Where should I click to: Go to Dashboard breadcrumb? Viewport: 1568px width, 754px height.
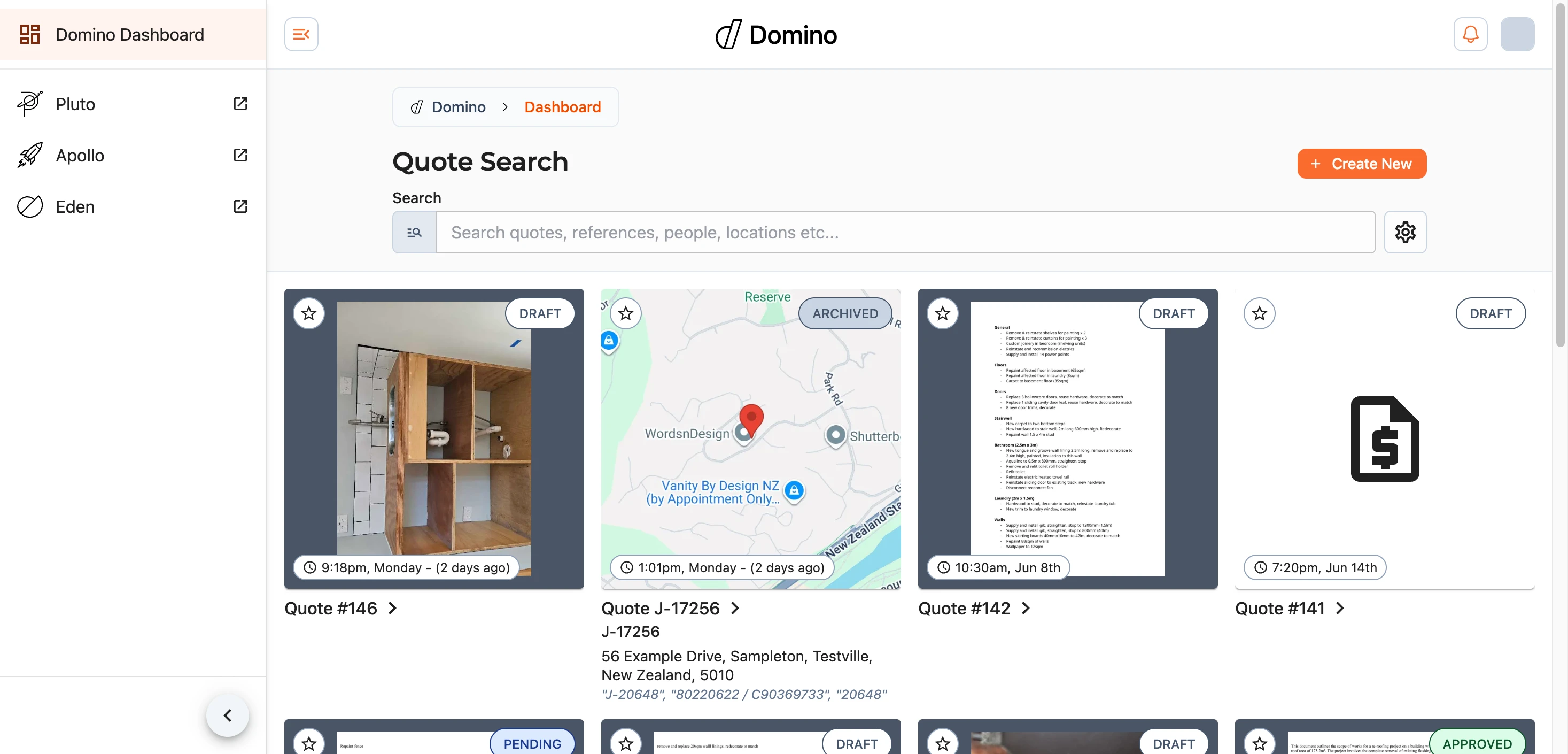pyautogui.click(x=562, y=106)
